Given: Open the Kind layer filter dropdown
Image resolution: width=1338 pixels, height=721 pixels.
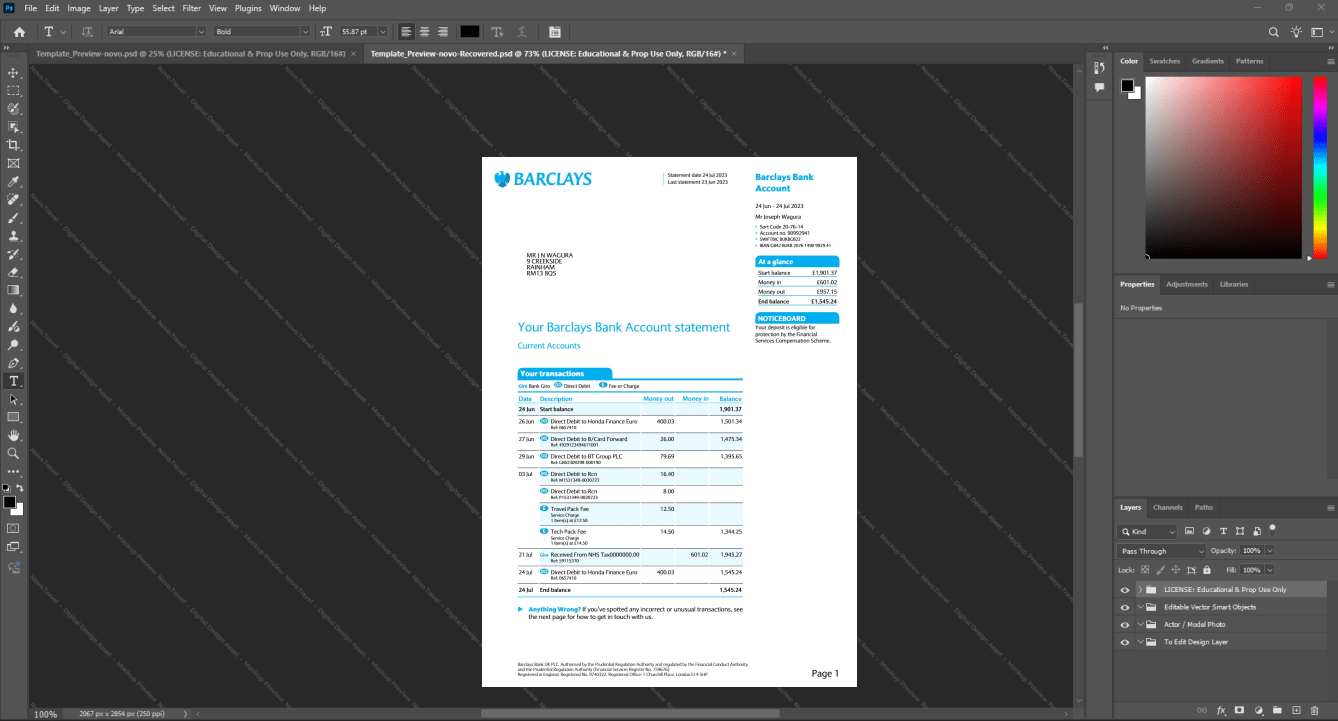Looking at the screenshot, I should coord(1148,531).
